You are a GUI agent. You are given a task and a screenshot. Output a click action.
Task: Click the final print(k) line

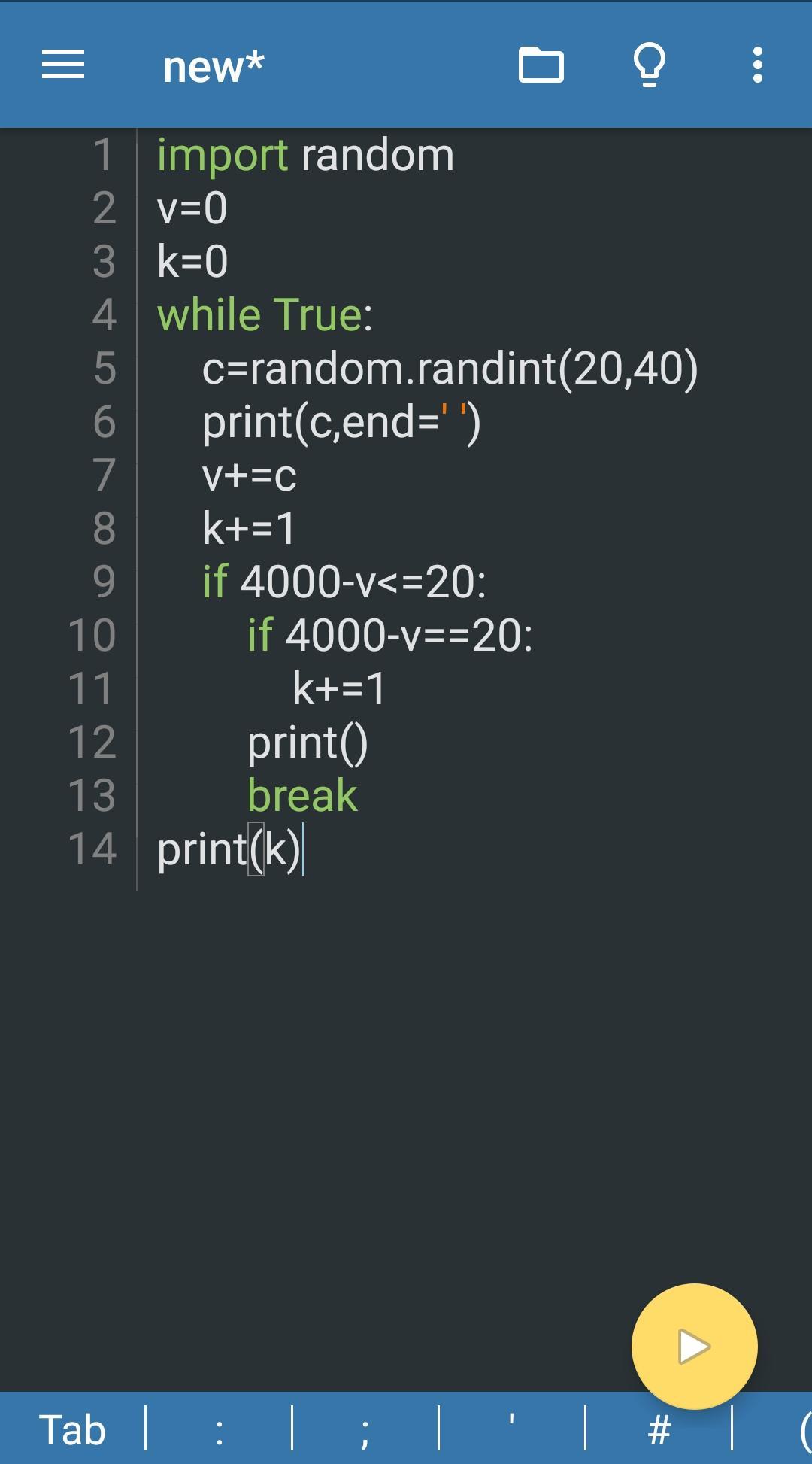point(229,849)
